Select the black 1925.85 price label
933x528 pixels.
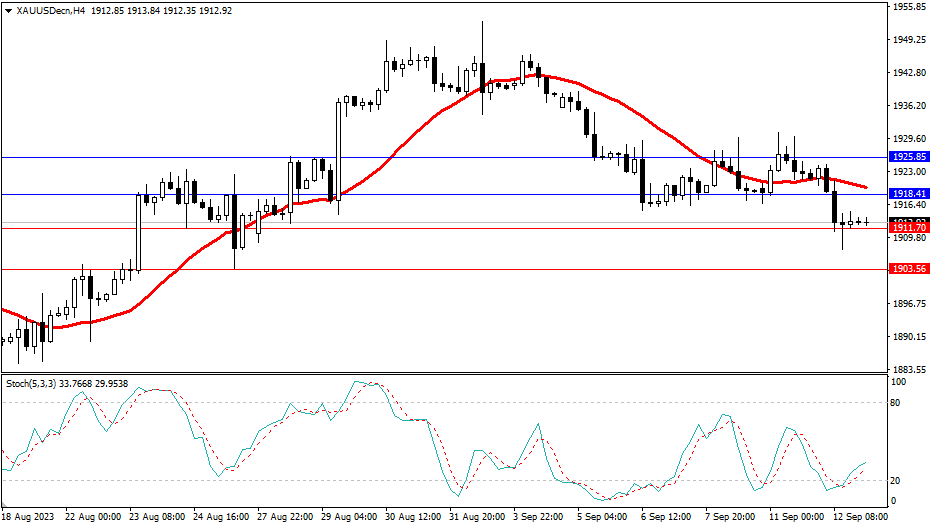click(x=909, y=157)
